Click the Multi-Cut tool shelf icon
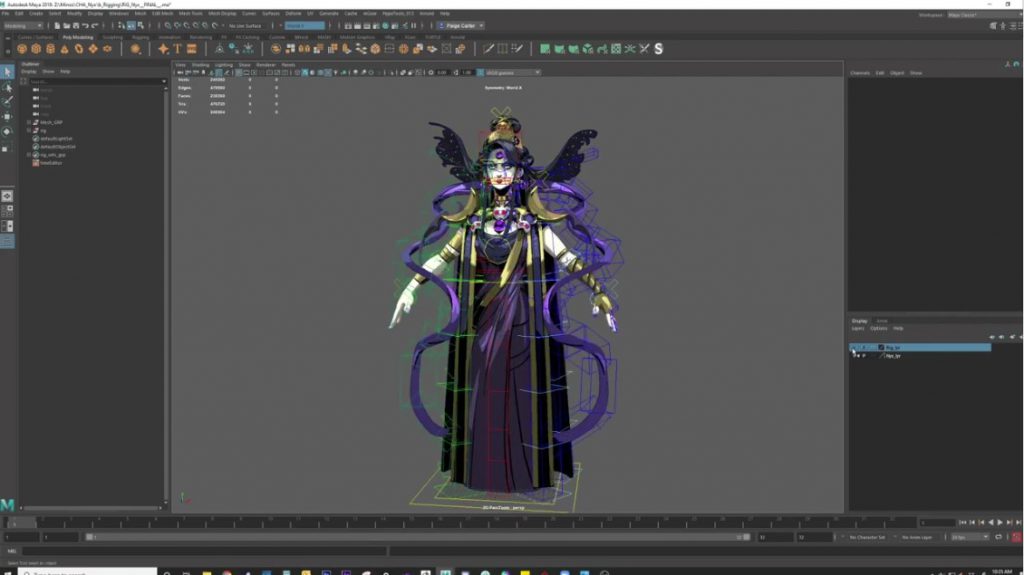This screenshot has width=1024, height=575. (x=488, y=49)
